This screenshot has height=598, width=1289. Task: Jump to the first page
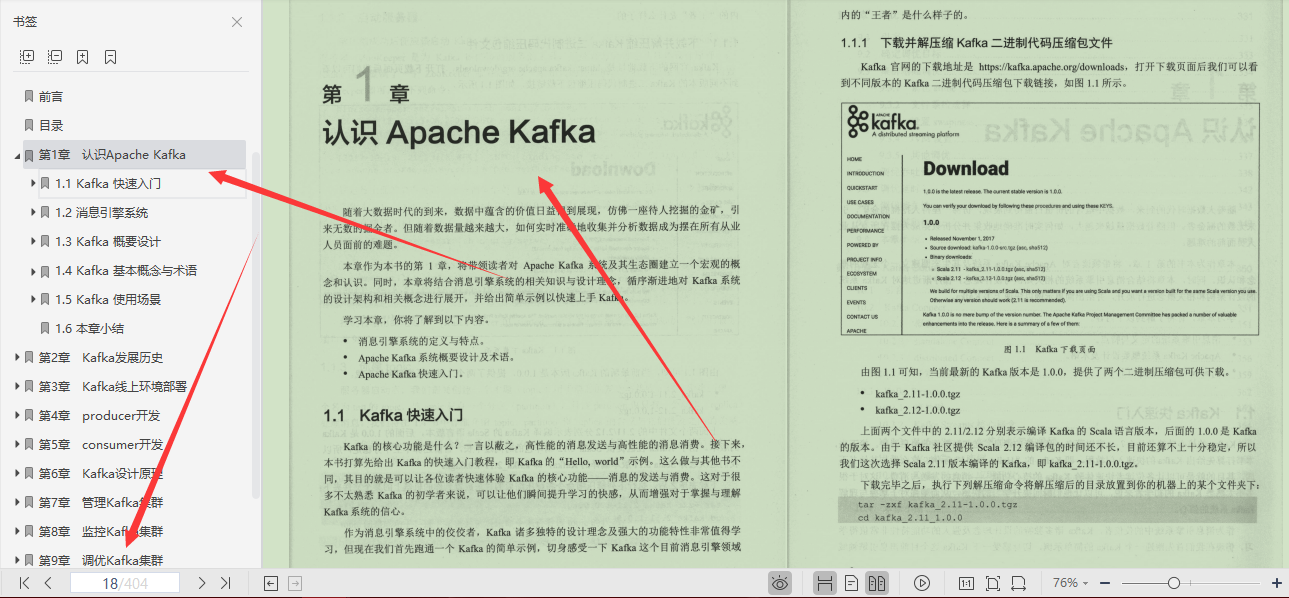pos(24,583)
